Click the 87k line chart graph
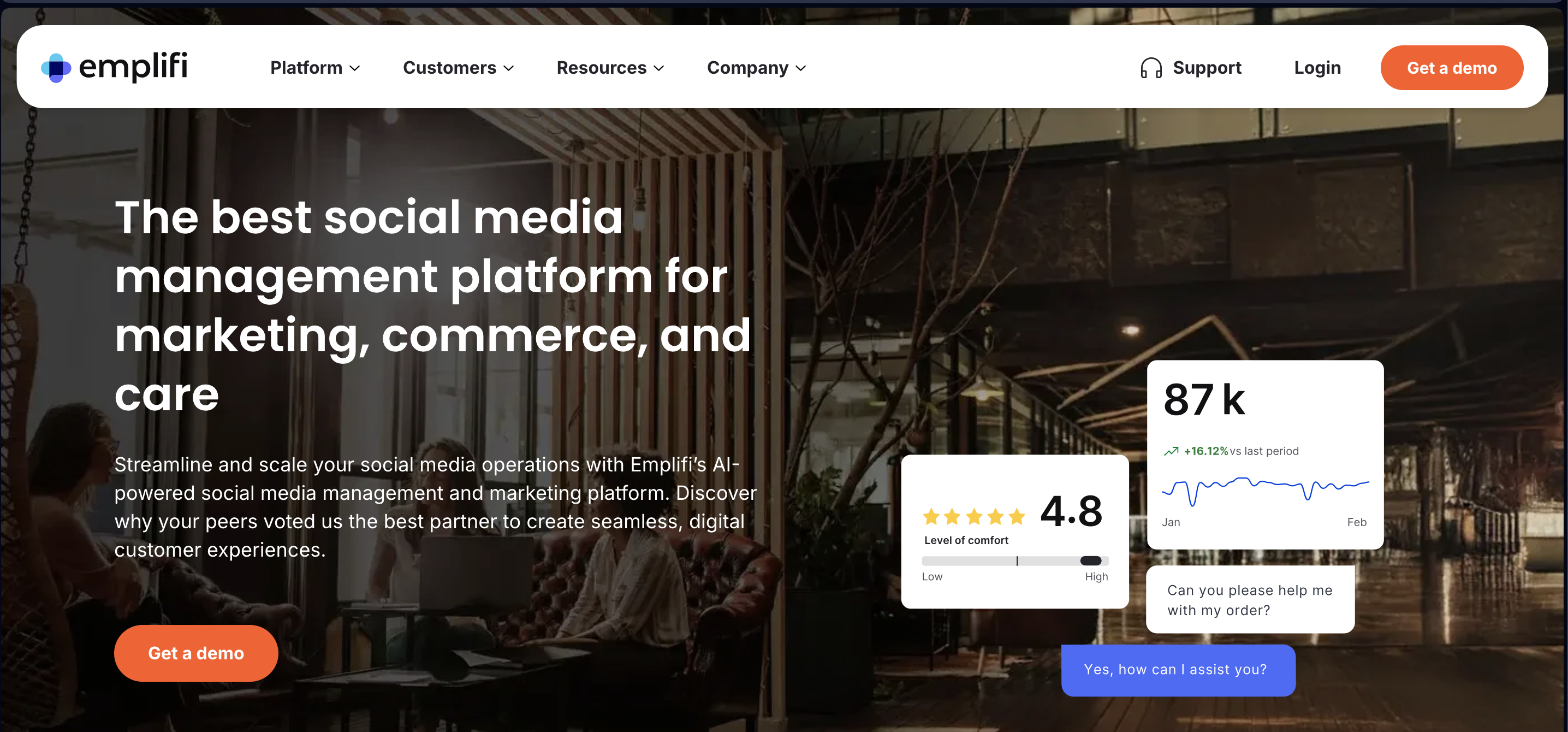This screenshot has height=732, width=1568. click(1266, 491)
